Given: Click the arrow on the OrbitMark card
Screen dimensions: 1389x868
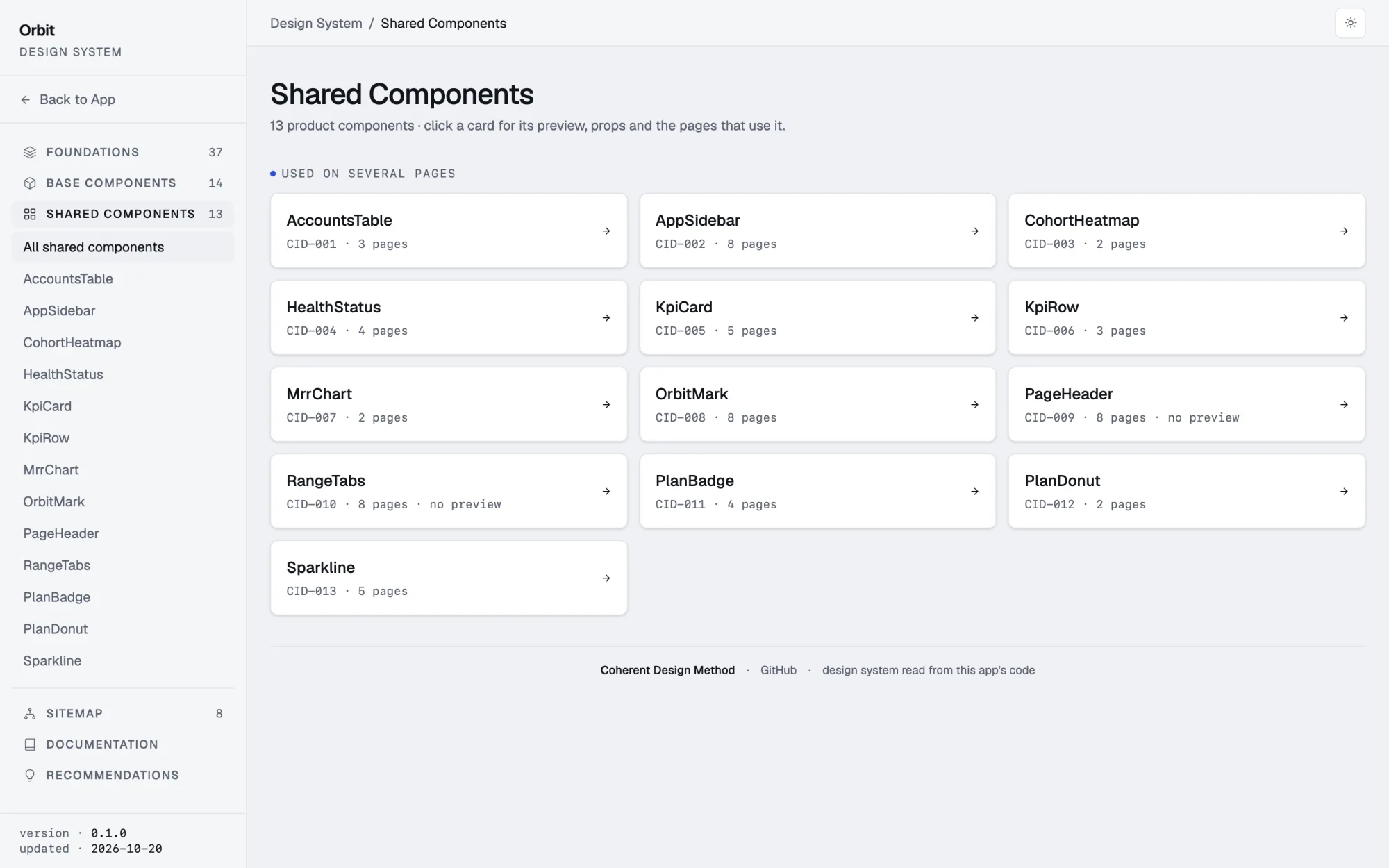Looking at the screenshot, I should [x=975, y=405].
